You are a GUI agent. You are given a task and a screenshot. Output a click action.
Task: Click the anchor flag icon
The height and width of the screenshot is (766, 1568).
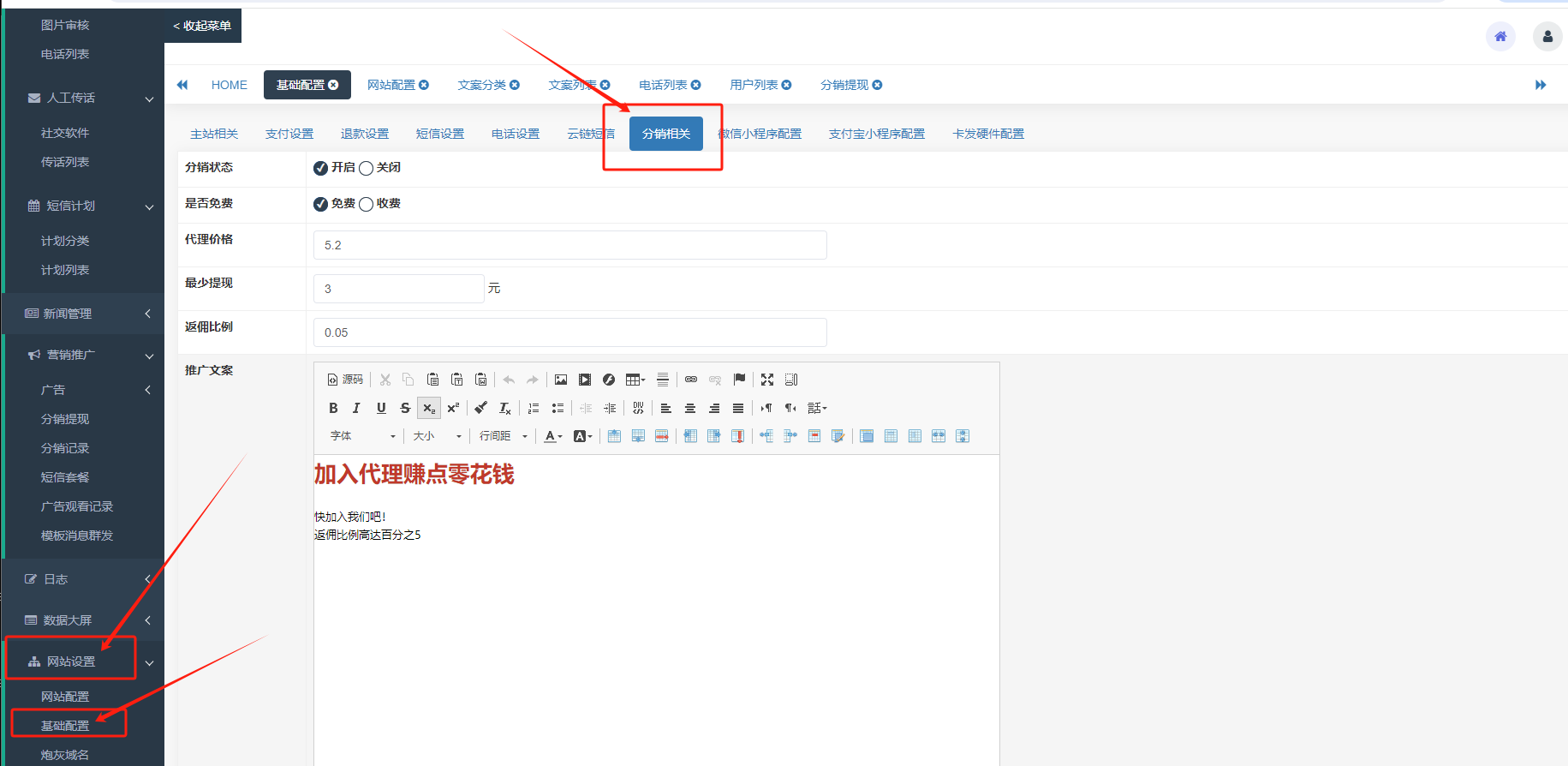click(x=739, y=380)
